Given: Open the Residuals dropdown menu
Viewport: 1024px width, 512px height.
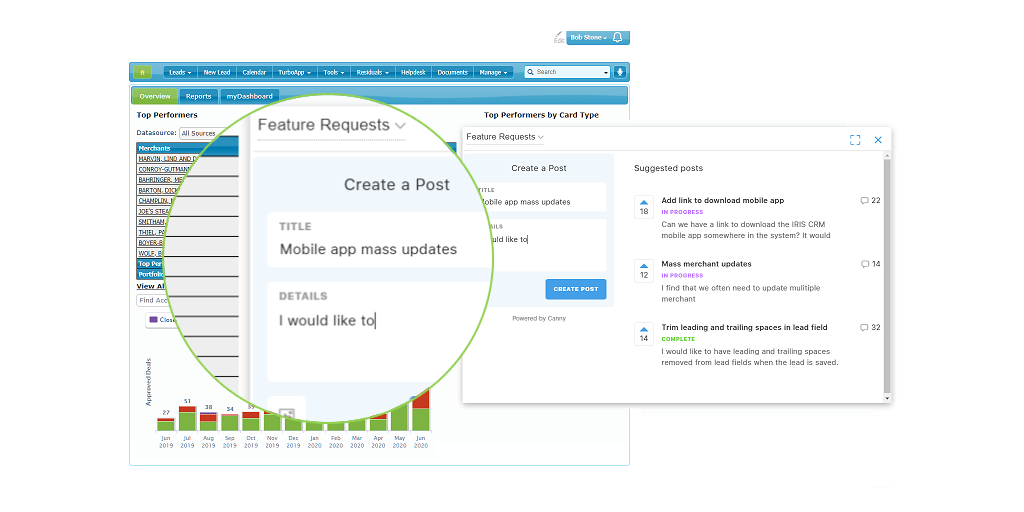Looking at the screenshot, I should tap(373, 72).
